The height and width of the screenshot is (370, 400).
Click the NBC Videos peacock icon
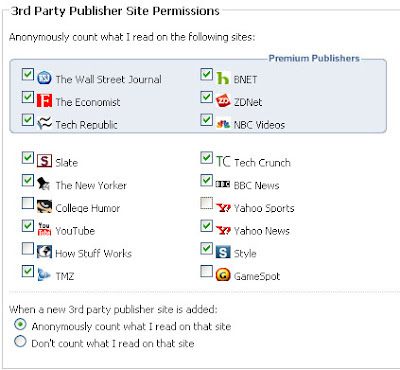[223, 124]
